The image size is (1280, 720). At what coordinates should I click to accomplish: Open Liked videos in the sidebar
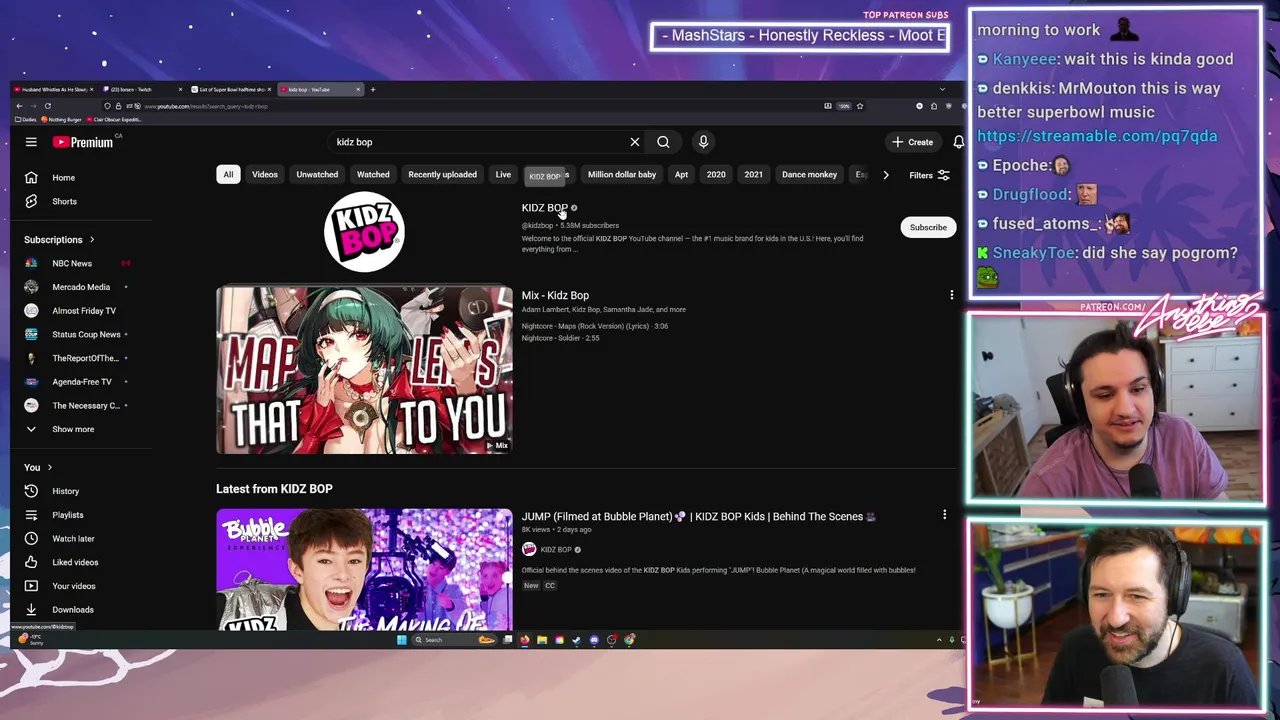pos(75,562)
